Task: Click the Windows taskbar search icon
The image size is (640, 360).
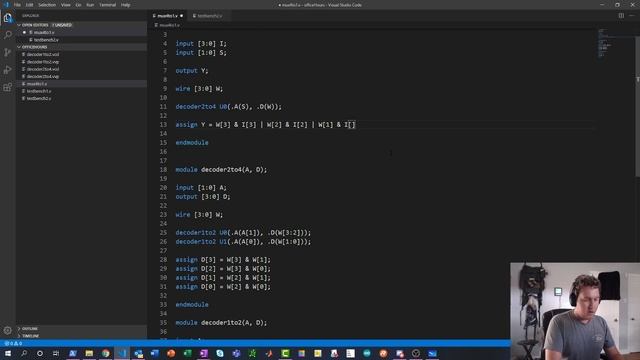Action: [x=24, y=353]
